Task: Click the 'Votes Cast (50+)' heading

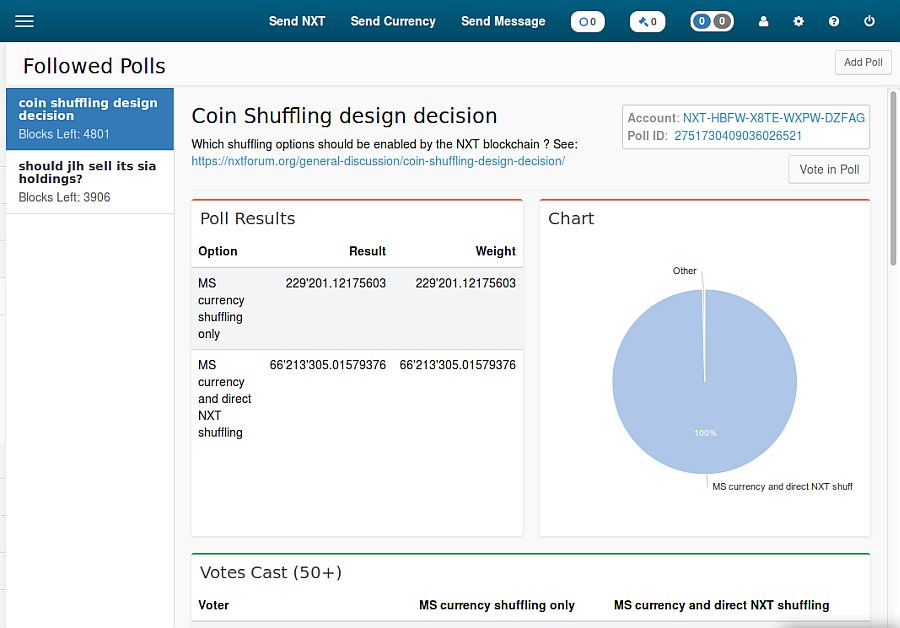Action: [x=271, y=572]
